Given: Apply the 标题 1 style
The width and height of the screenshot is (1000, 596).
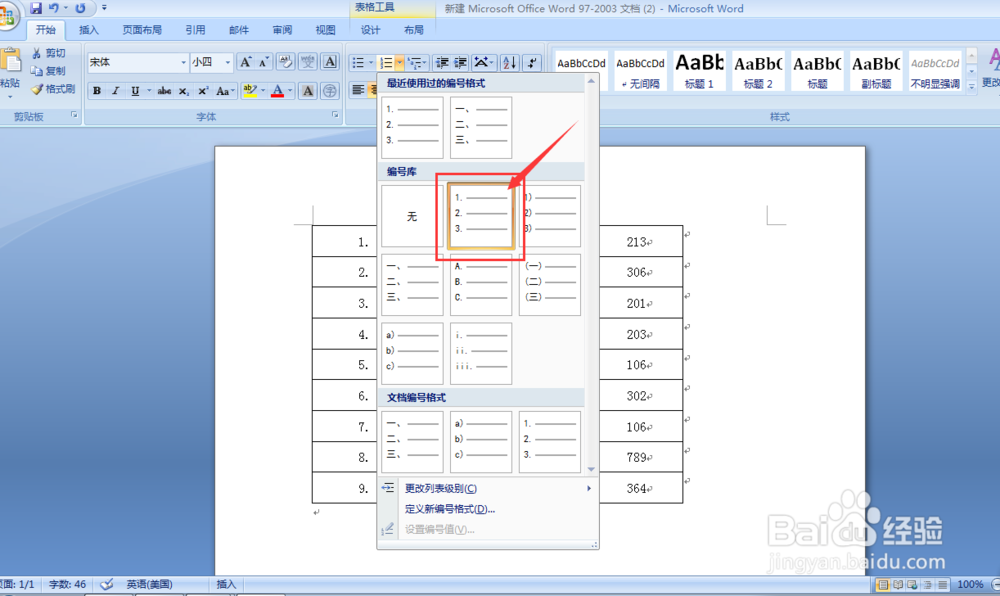Looking at the screenshot, I should click(x=699, y=71).
